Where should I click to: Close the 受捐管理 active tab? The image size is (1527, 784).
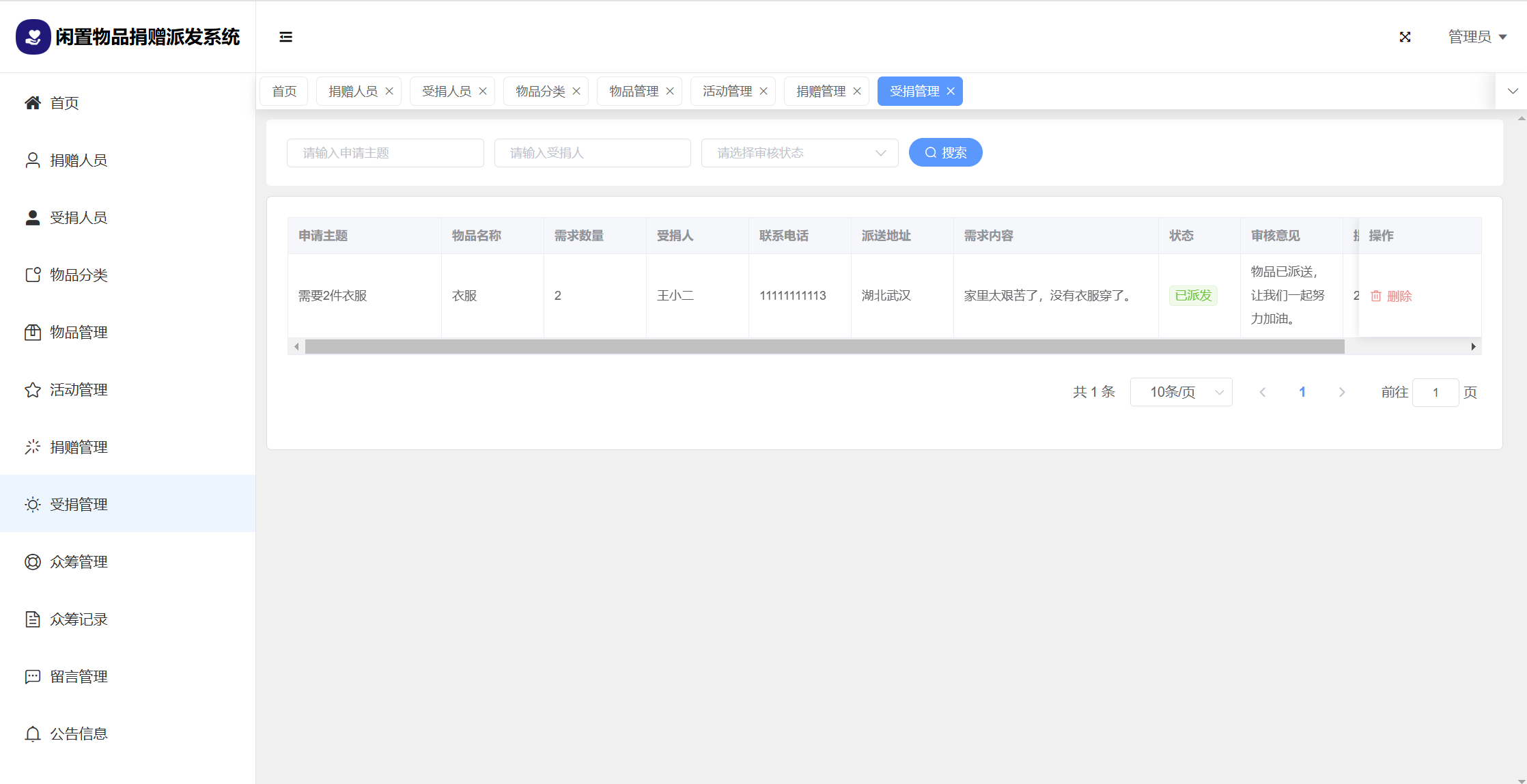click(x=951, y=92)
